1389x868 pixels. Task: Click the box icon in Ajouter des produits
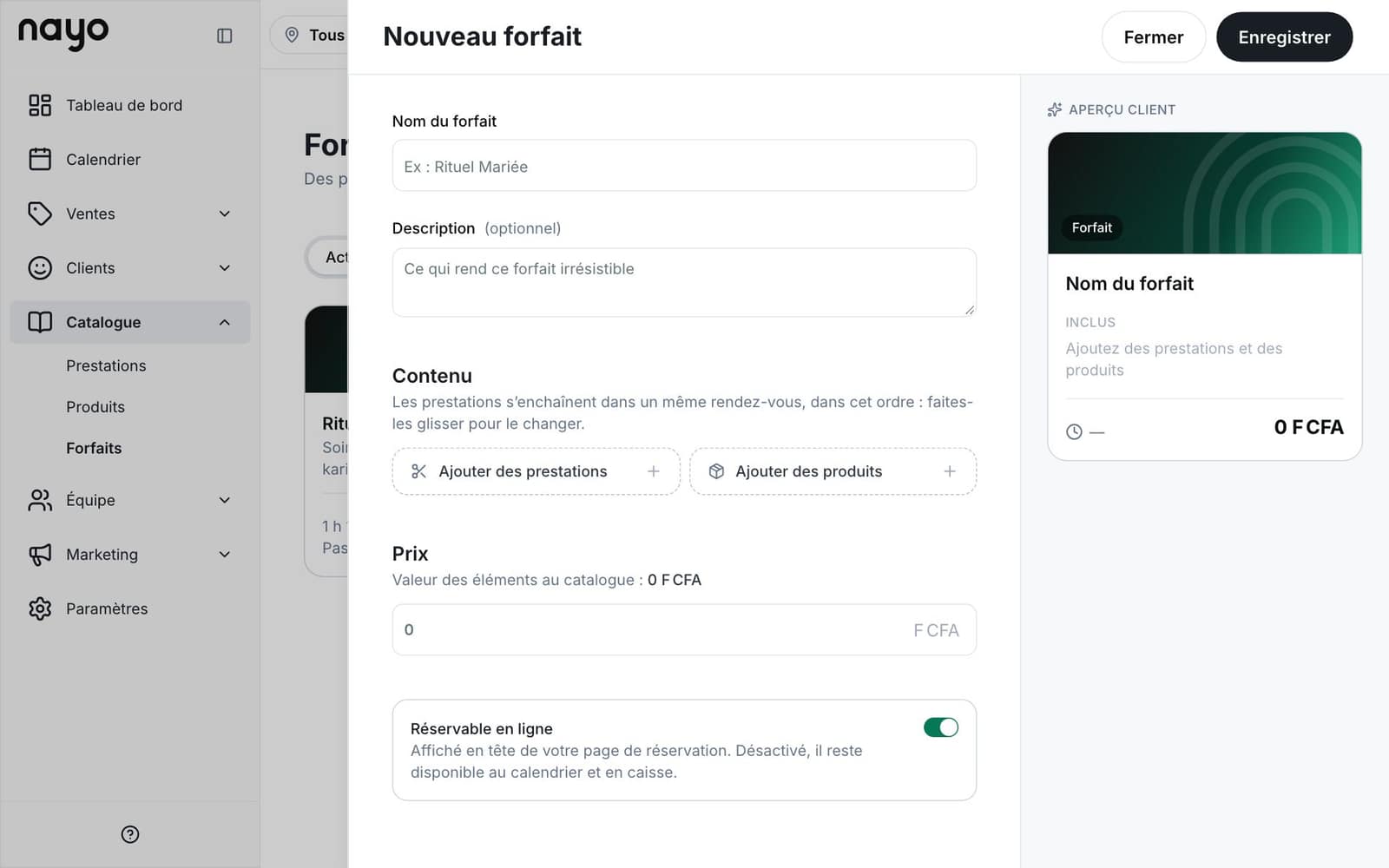pyautogui.click(x=716, y=471)
